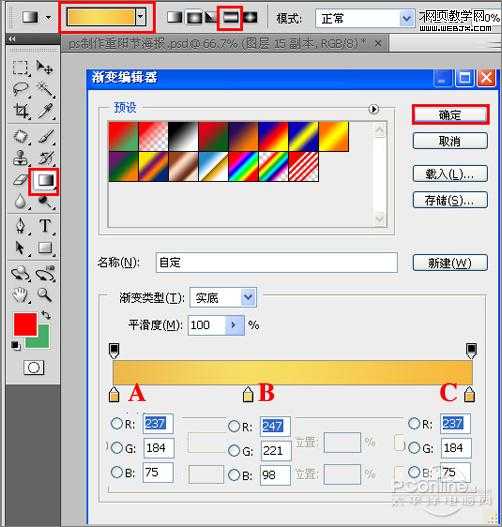502x527 pixels.
Task: Click the 载入(L) load button
Action: [450, 173]
